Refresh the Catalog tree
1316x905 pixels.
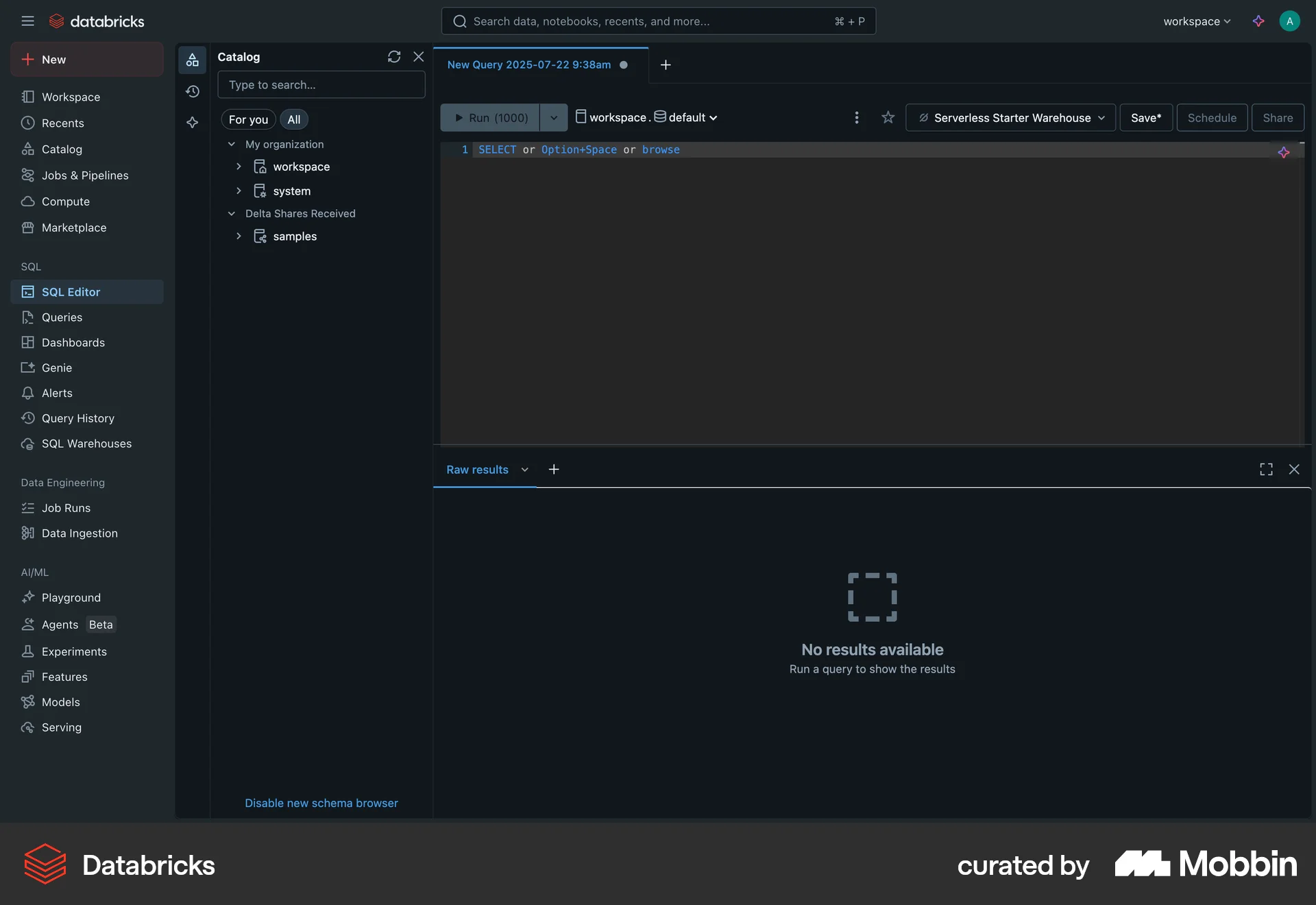point(393,57)
